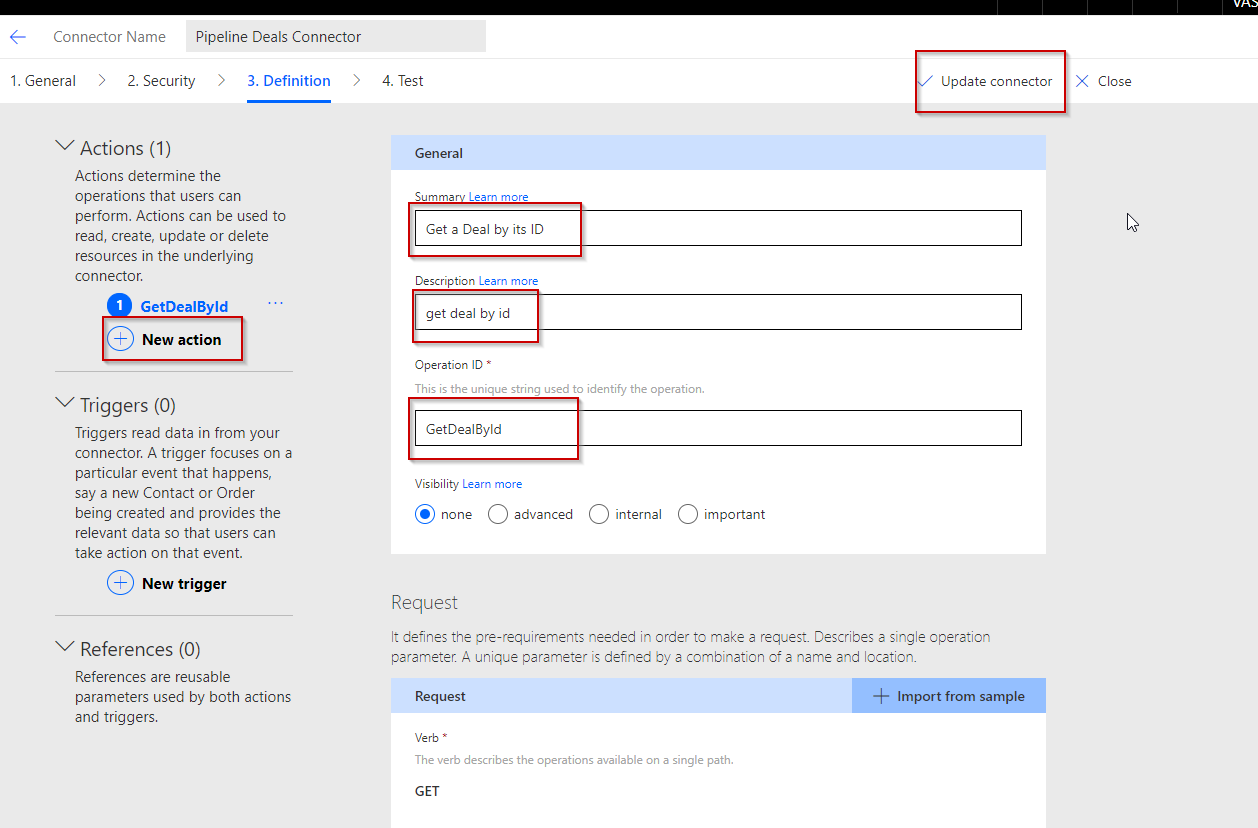1258x828 pixels.
Task: Open the Visibility Learn more link
Action: 492,484
